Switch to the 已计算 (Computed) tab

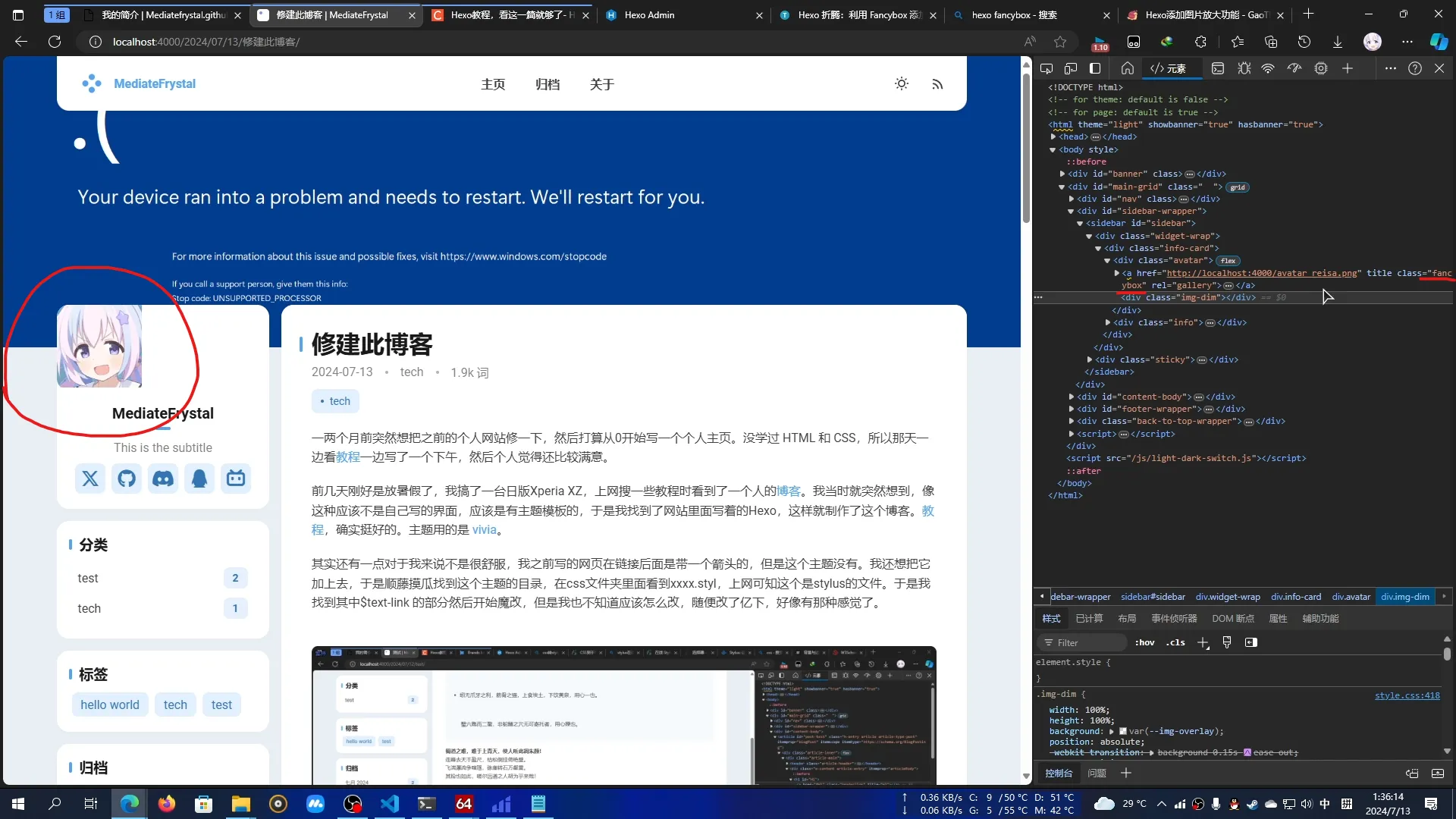1089,619
